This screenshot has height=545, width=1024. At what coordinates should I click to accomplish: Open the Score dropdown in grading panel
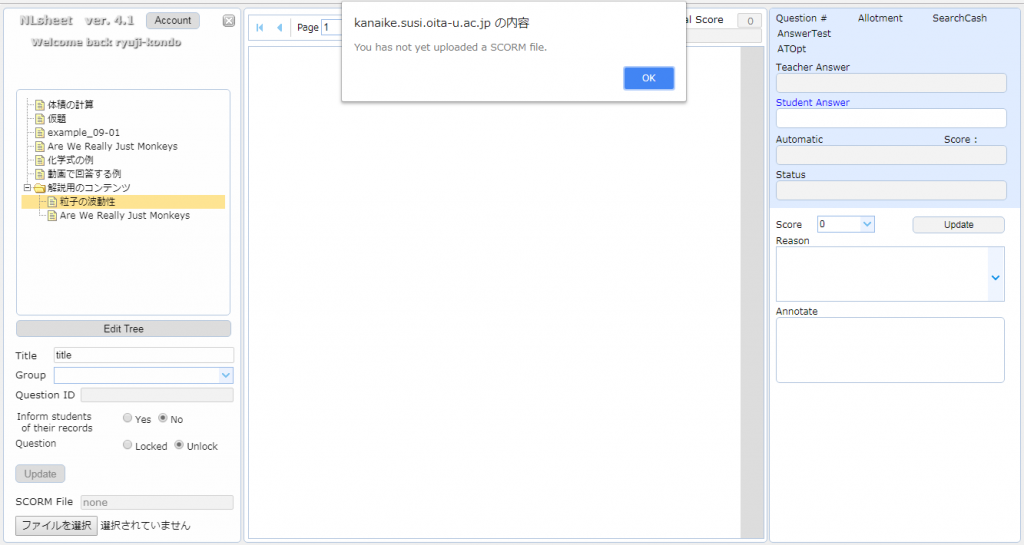pyautogui.click(x=866, y=225)
